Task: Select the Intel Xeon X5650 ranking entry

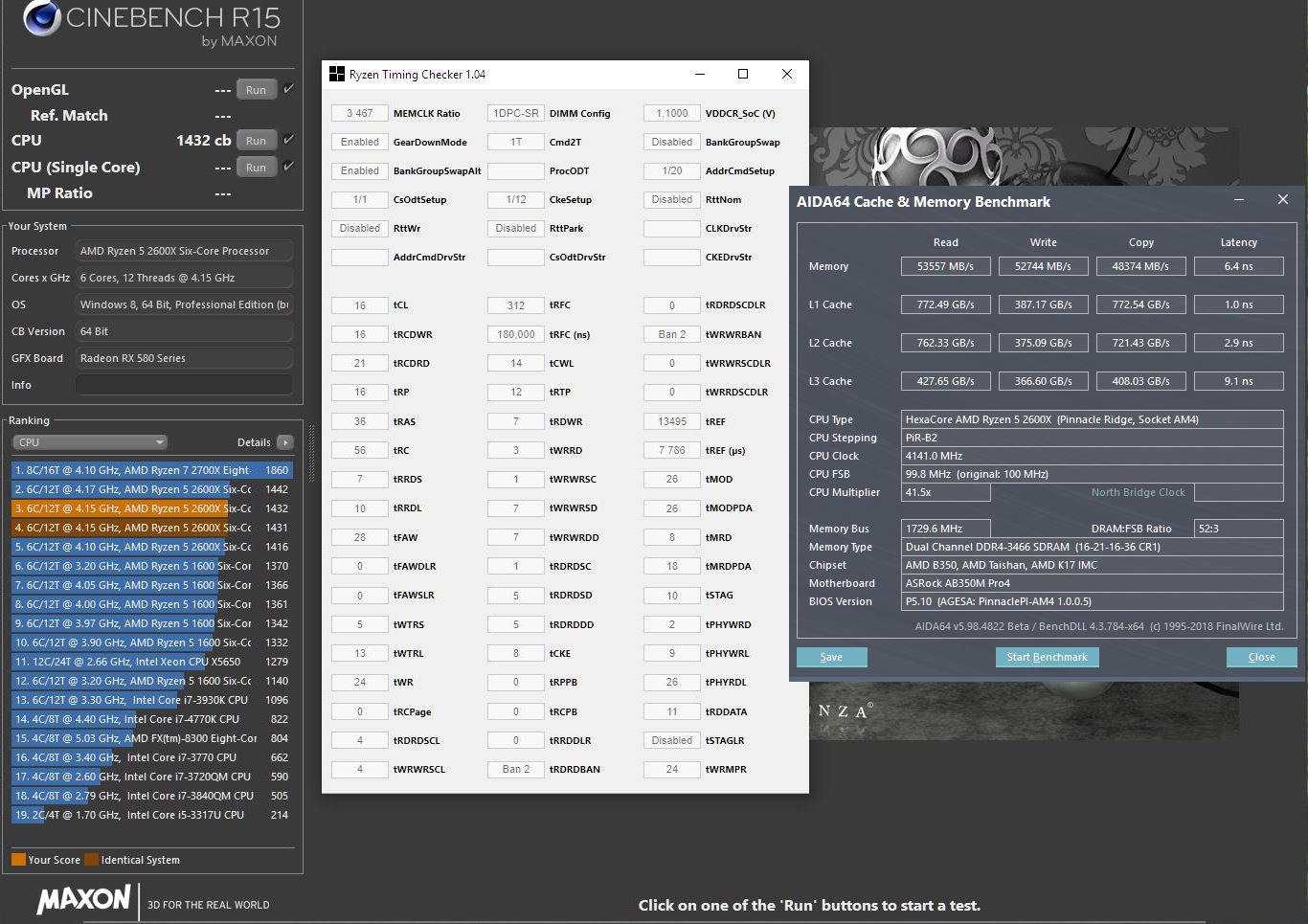Action: tap(152, 662)
